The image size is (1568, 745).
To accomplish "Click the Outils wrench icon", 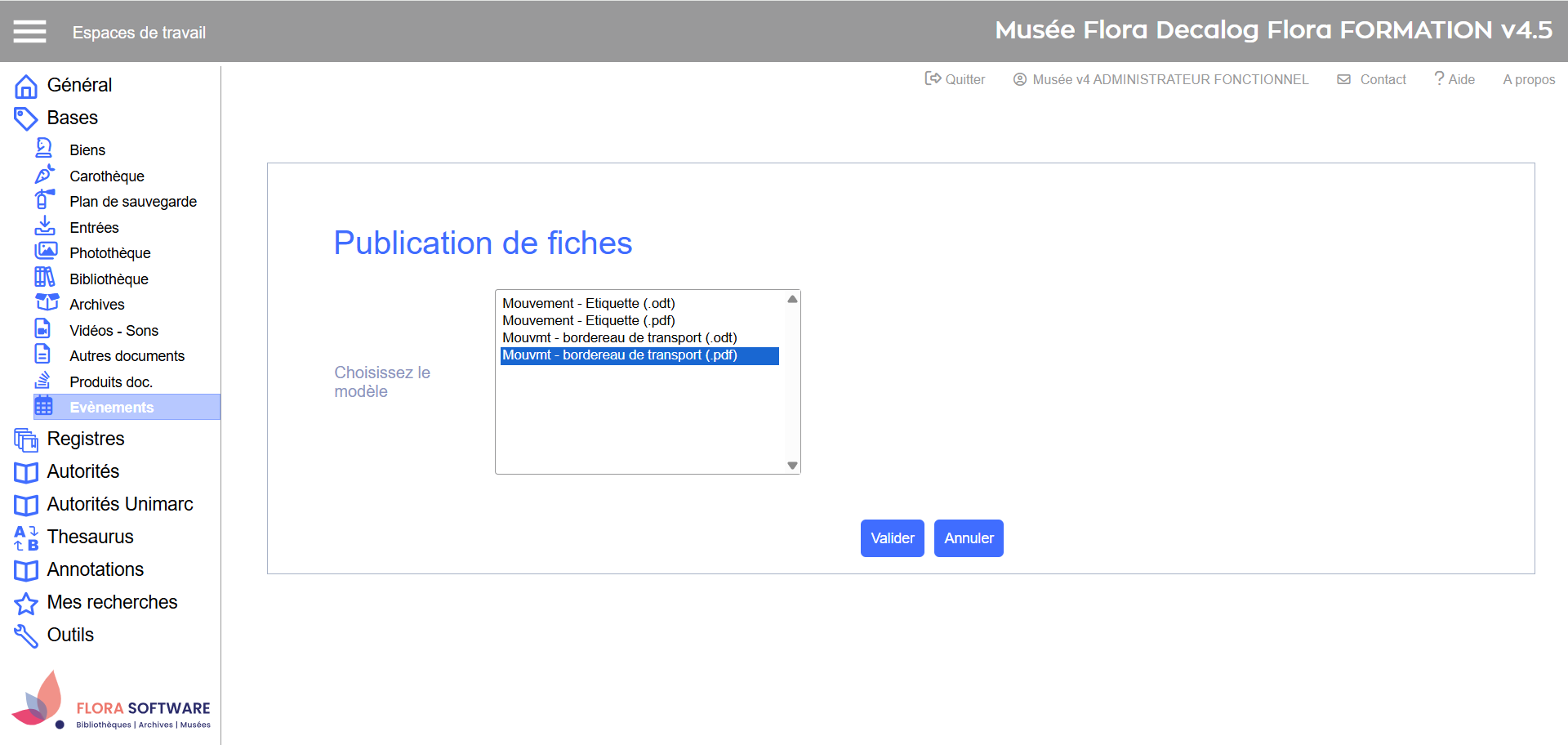I will tap(26, 636).
